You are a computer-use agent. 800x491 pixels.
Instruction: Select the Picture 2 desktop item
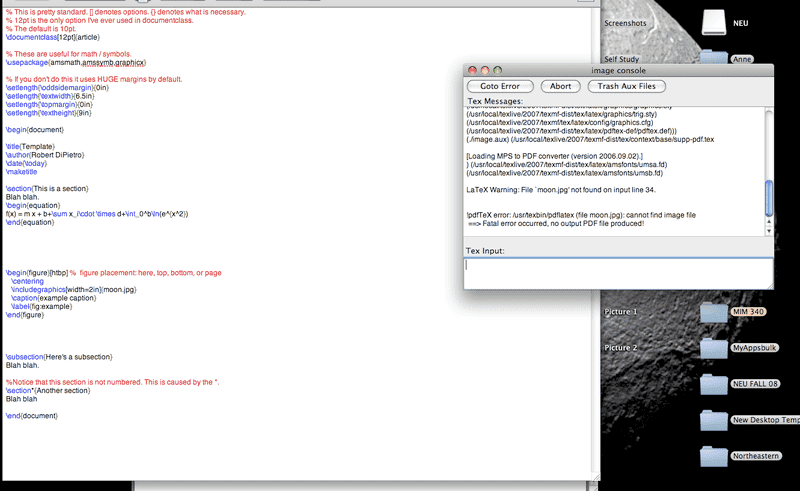(620, 347)
